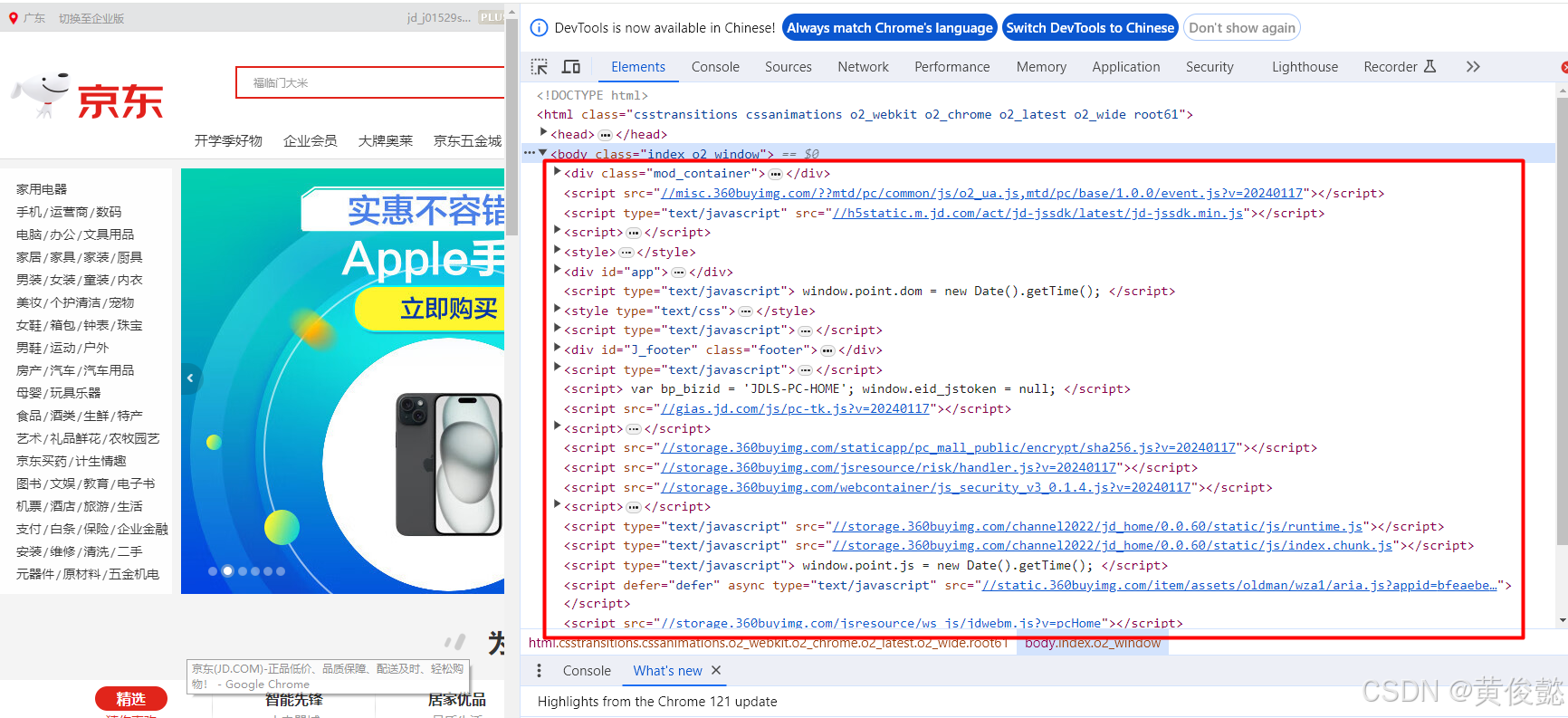The image size is (1568, 718).
Task: Select Console tab in bottom drawer
Action: [587, 671]
